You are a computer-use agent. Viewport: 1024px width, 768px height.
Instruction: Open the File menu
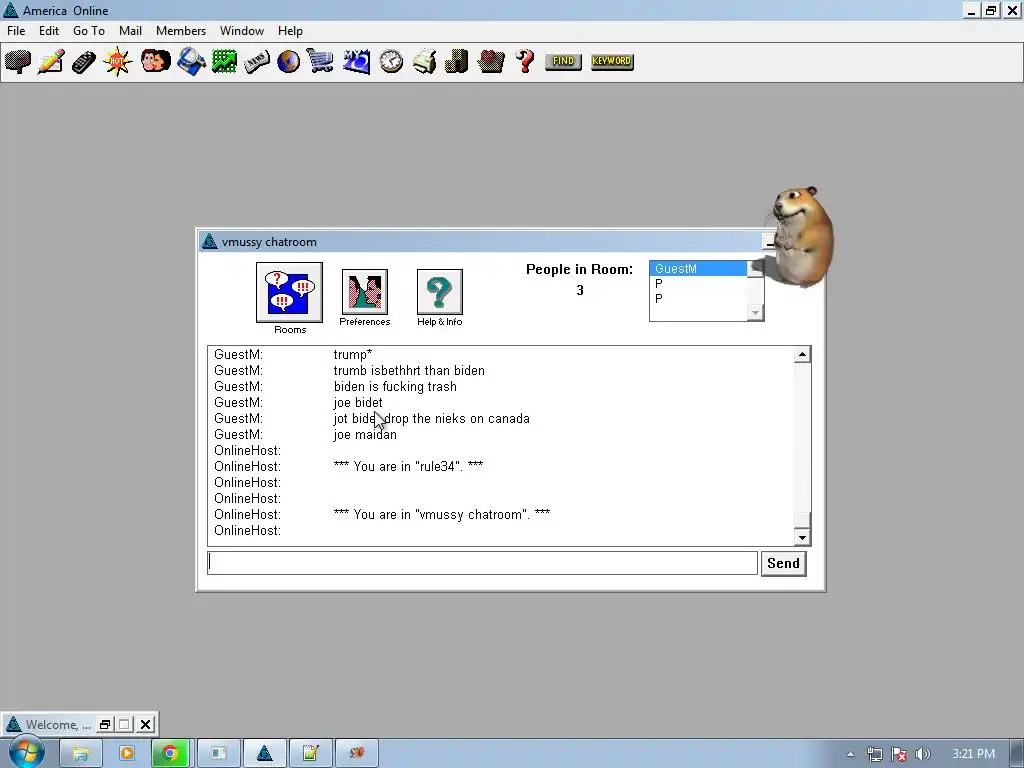pyautogui.click(x=16, y=31)
